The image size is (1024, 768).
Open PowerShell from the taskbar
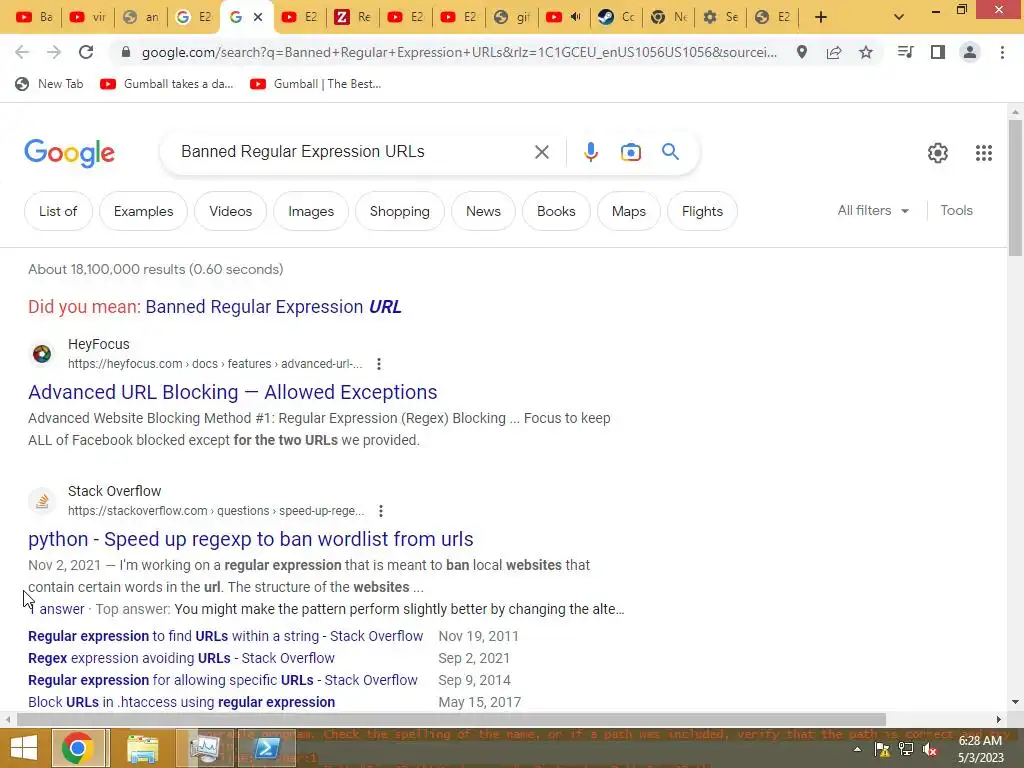pyautogui.click(x=266, y=748)
